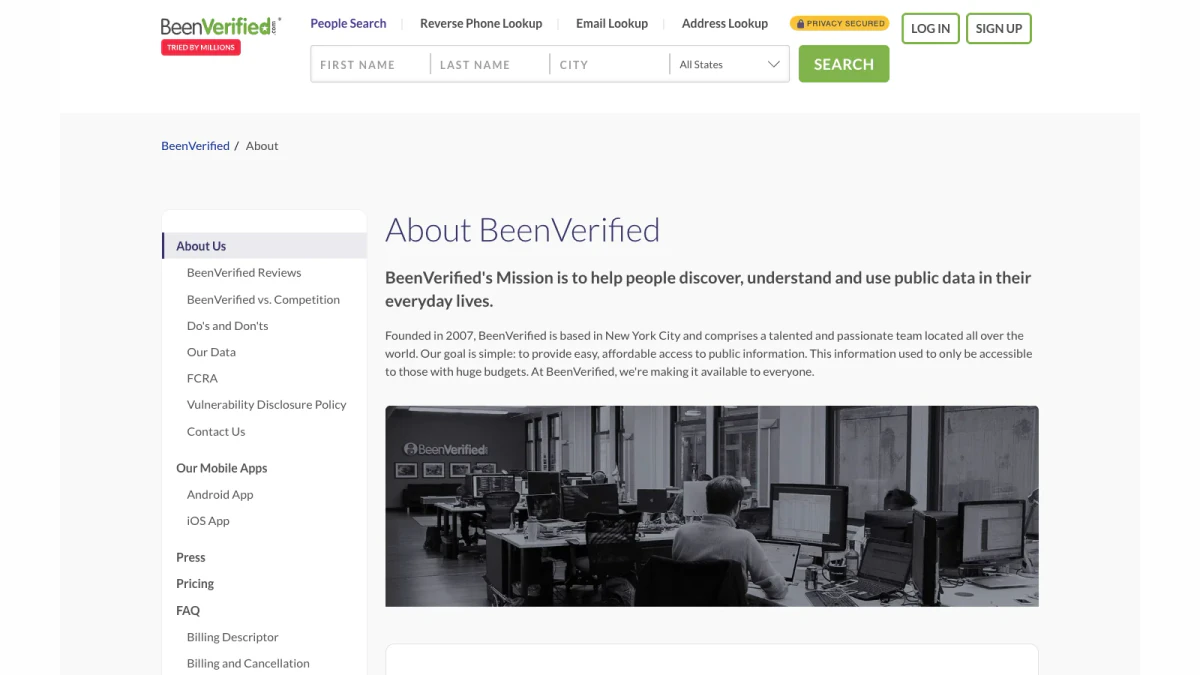Open FAQ in sidebar

tap(188, 610)
